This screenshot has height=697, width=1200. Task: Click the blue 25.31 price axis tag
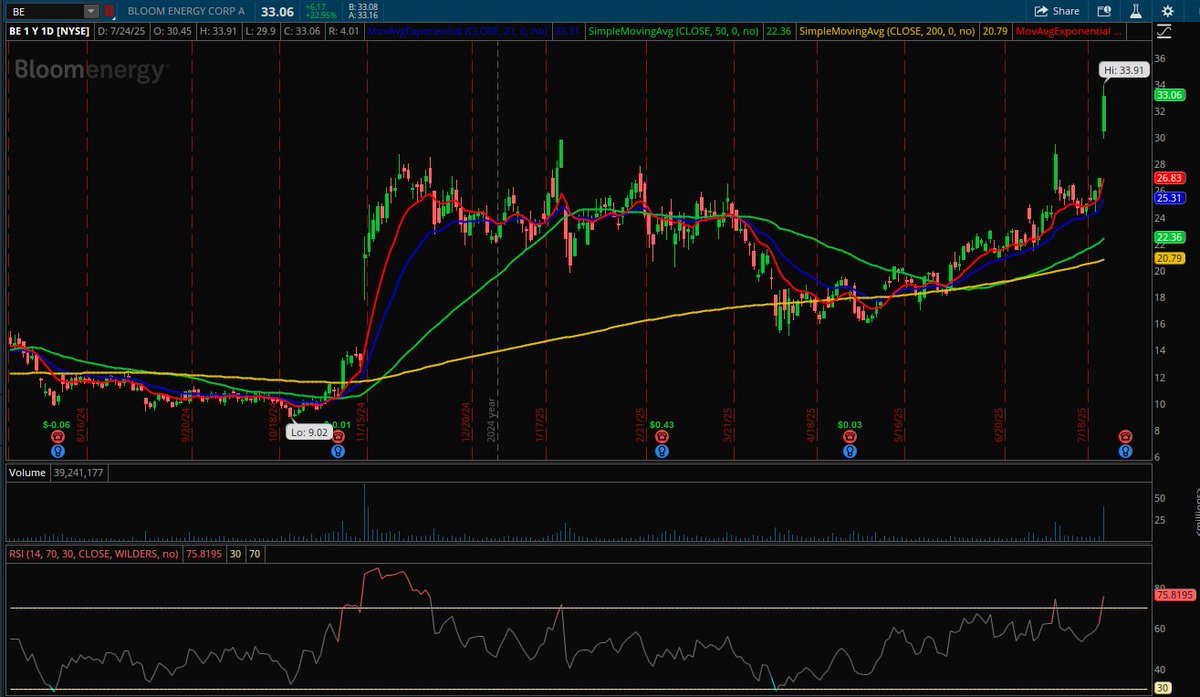pos(1170,198)
